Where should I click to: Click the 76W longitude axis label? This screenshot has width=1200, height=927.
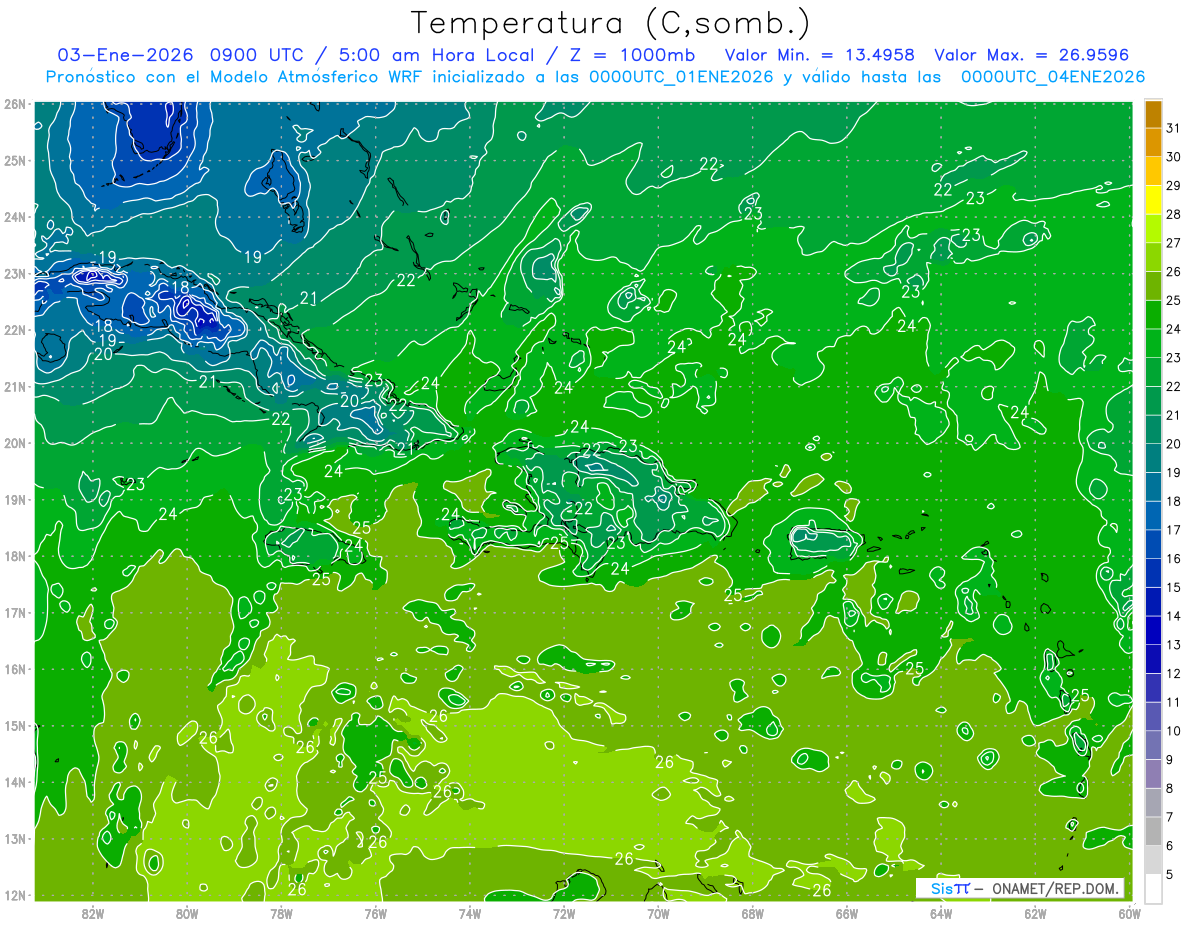[376, 914]
